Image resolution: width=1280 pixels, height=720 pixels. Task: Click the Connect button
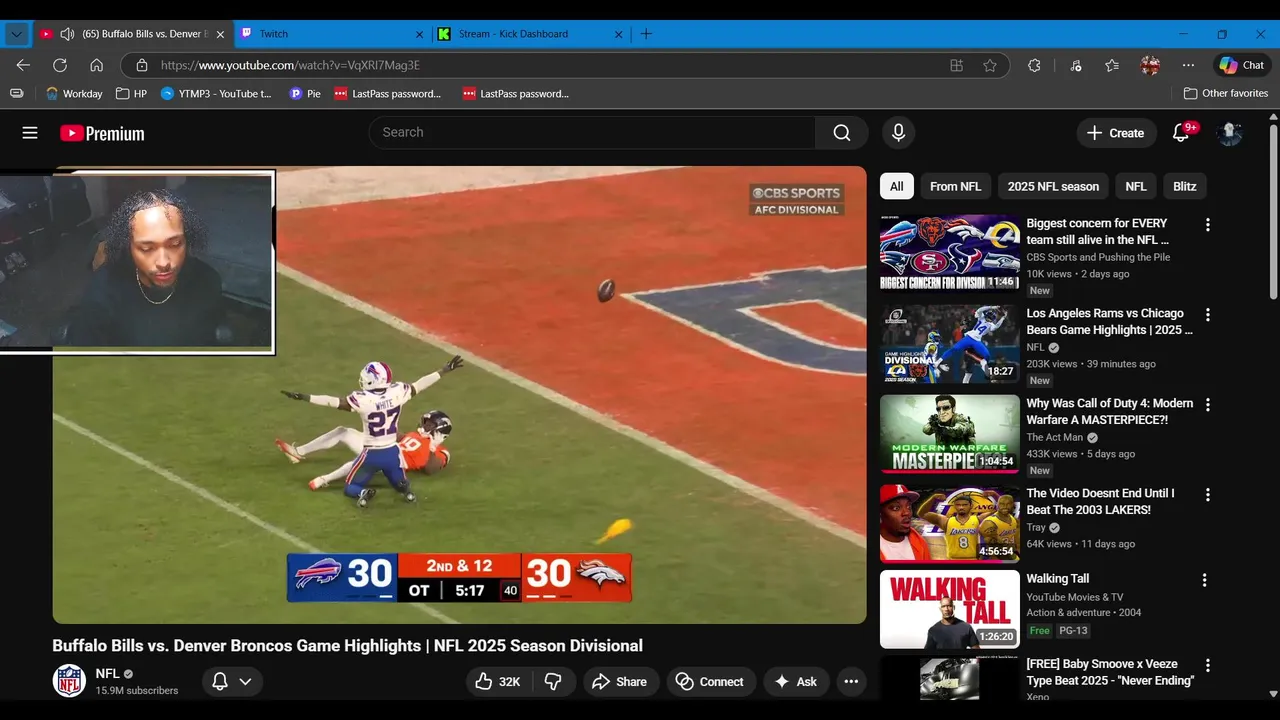[x=711, y=682]
